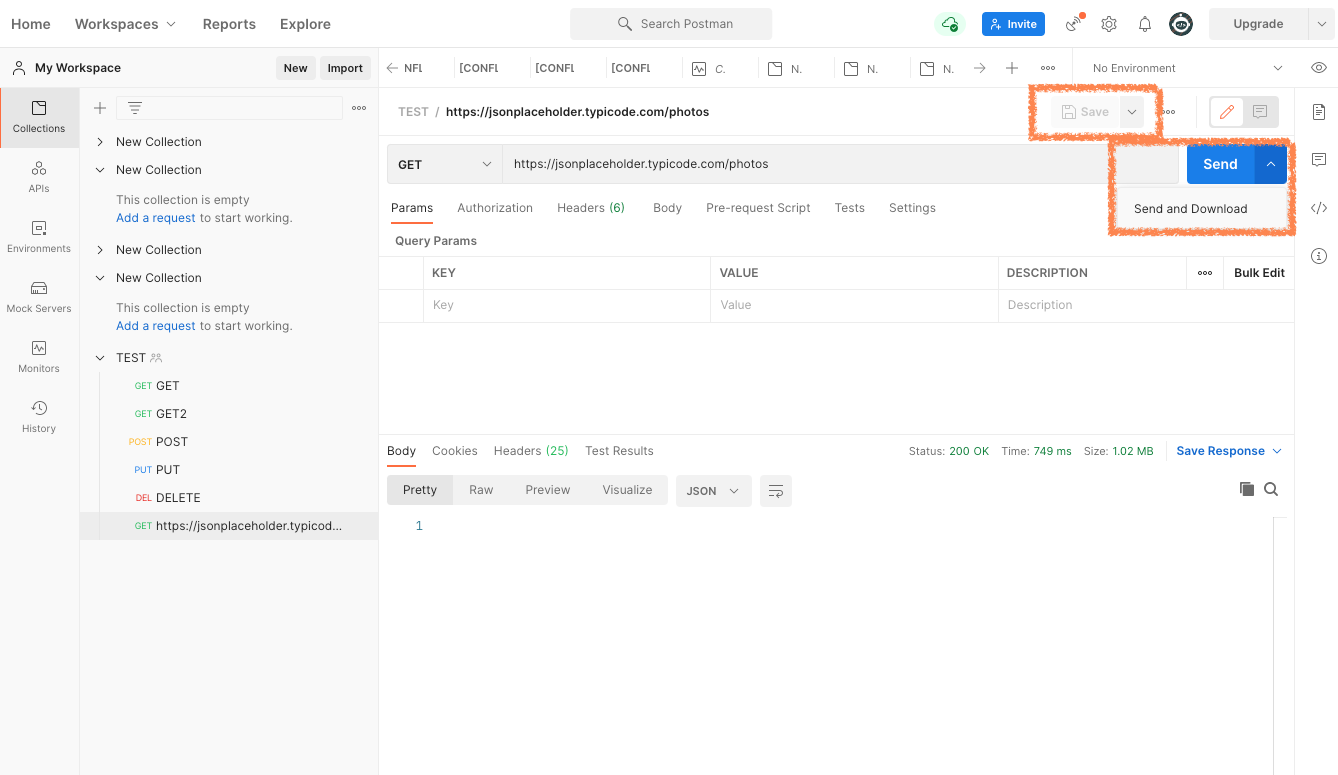Open the new tab plus icon
The image size is (1338, 775).
(x=1012, y=68)
